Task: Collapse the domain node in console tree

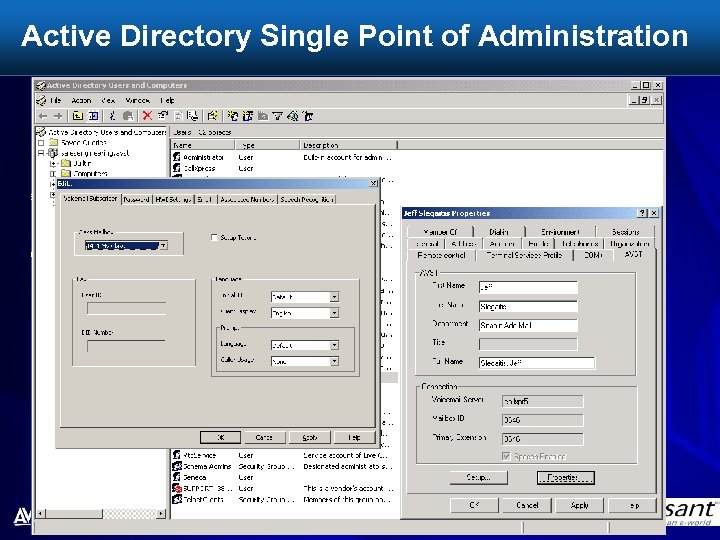Action: click(x=41, y=153)
